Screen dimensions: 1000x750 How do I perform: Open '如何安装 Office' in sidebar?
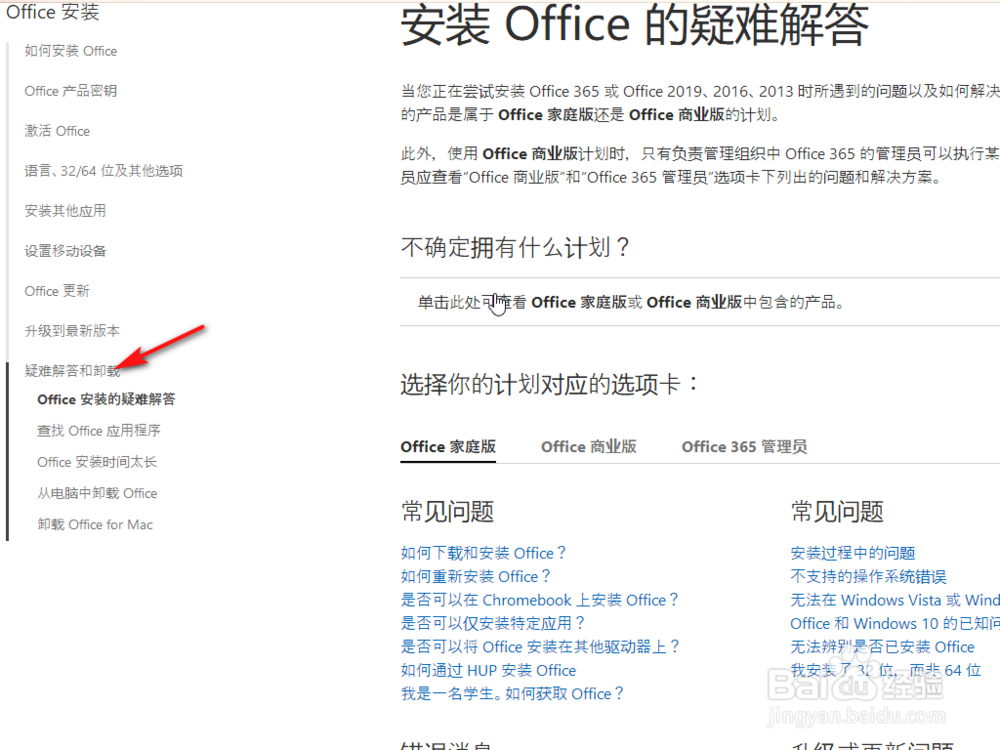tap(71, 51)
